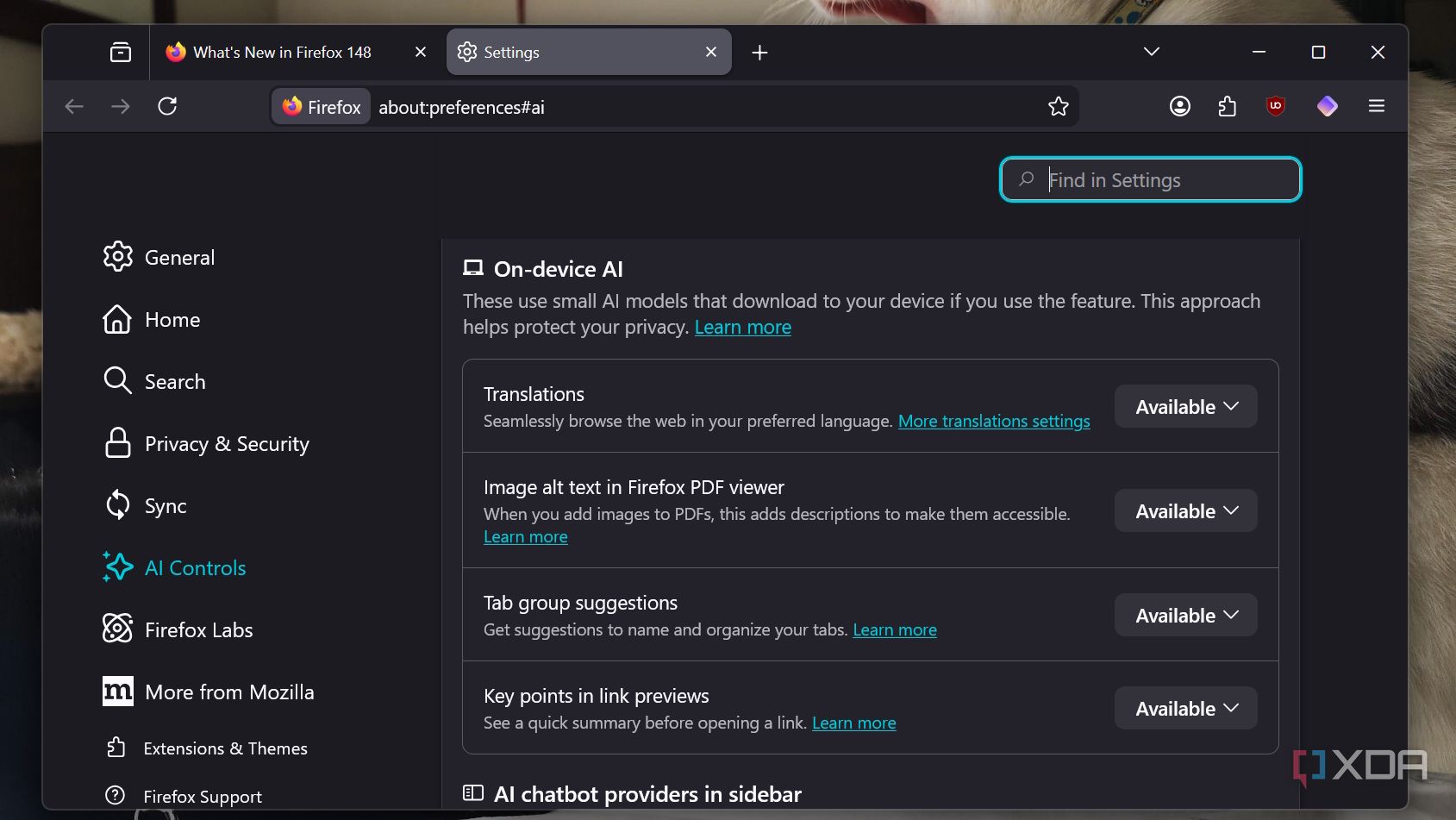Open Firefox Labs category
The width and height of the screenshot is (1456, 820).
[x=178, y=629]
